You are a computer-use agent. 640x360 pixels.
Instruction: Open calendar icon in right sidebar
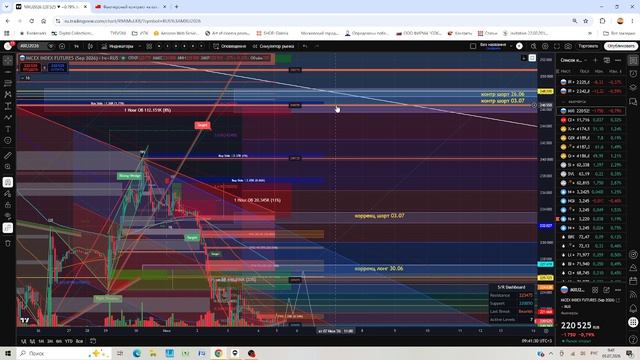tap(633, 281)
